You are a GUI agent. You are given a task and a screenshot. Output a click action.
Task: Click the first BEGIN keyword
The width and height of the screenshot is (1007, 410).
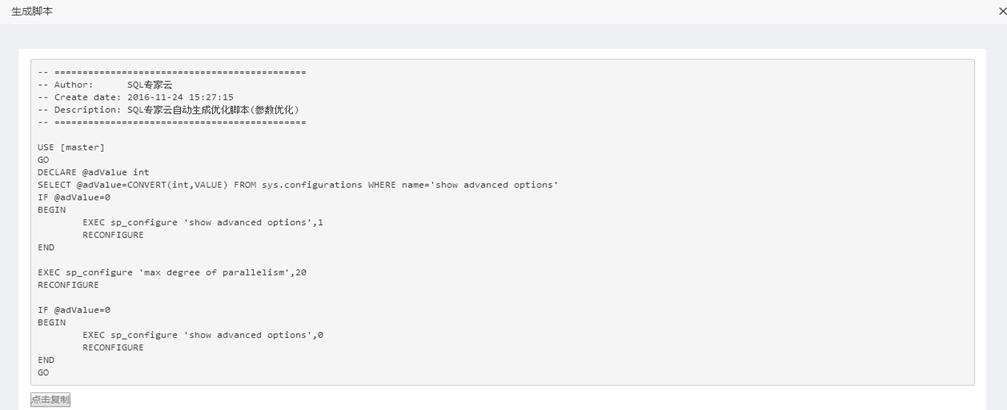[51, 210]
